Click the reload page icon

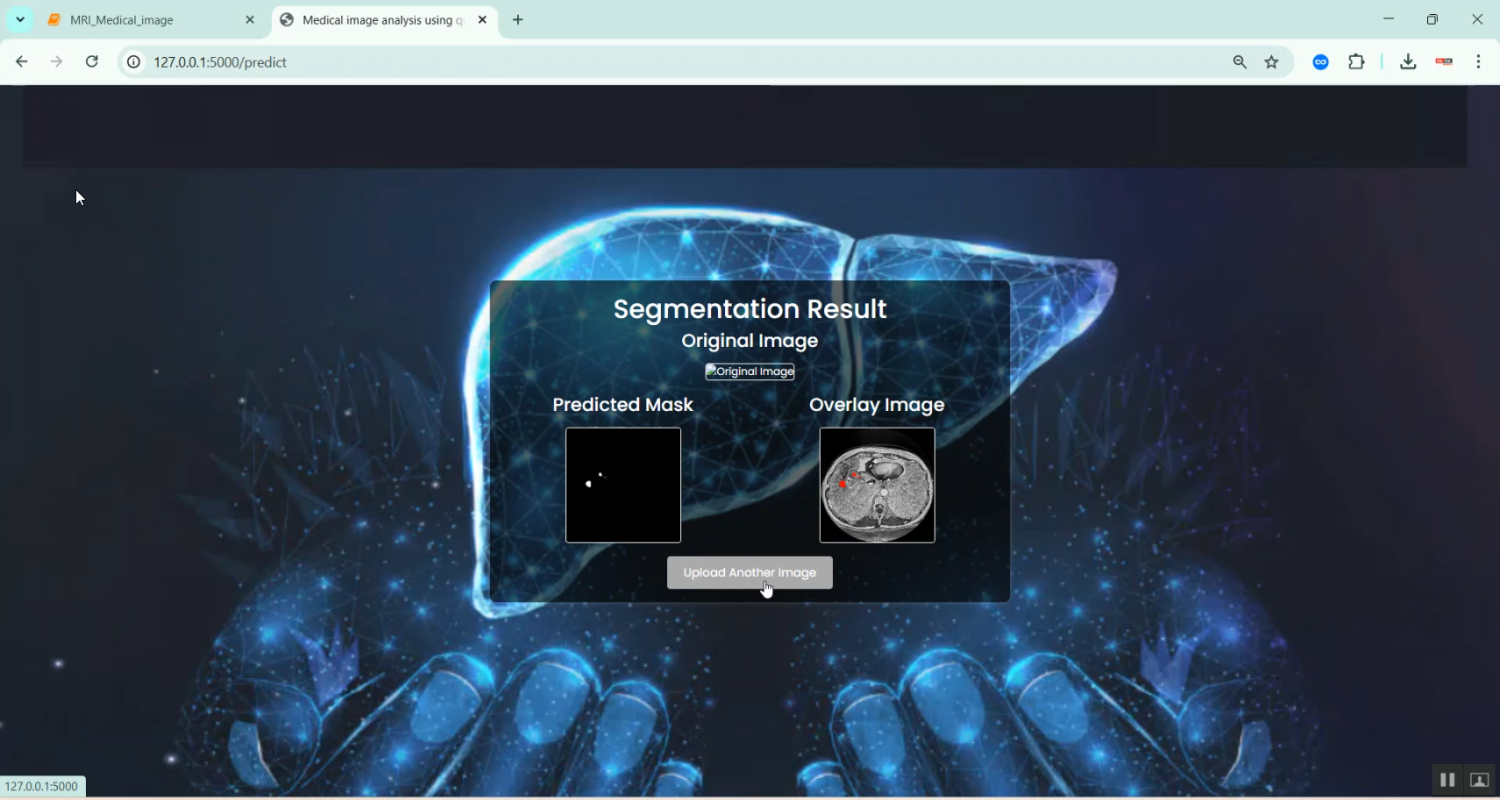91,61
